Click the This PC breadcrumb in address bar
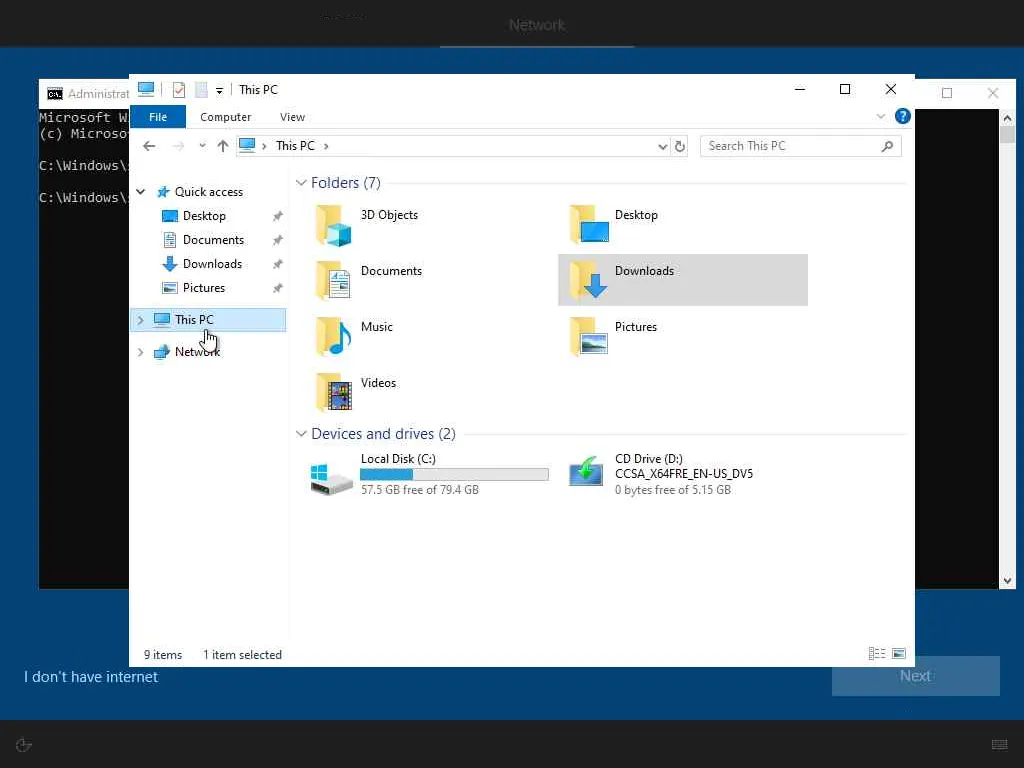This screenshot has width=1024, height=768. 295,146
